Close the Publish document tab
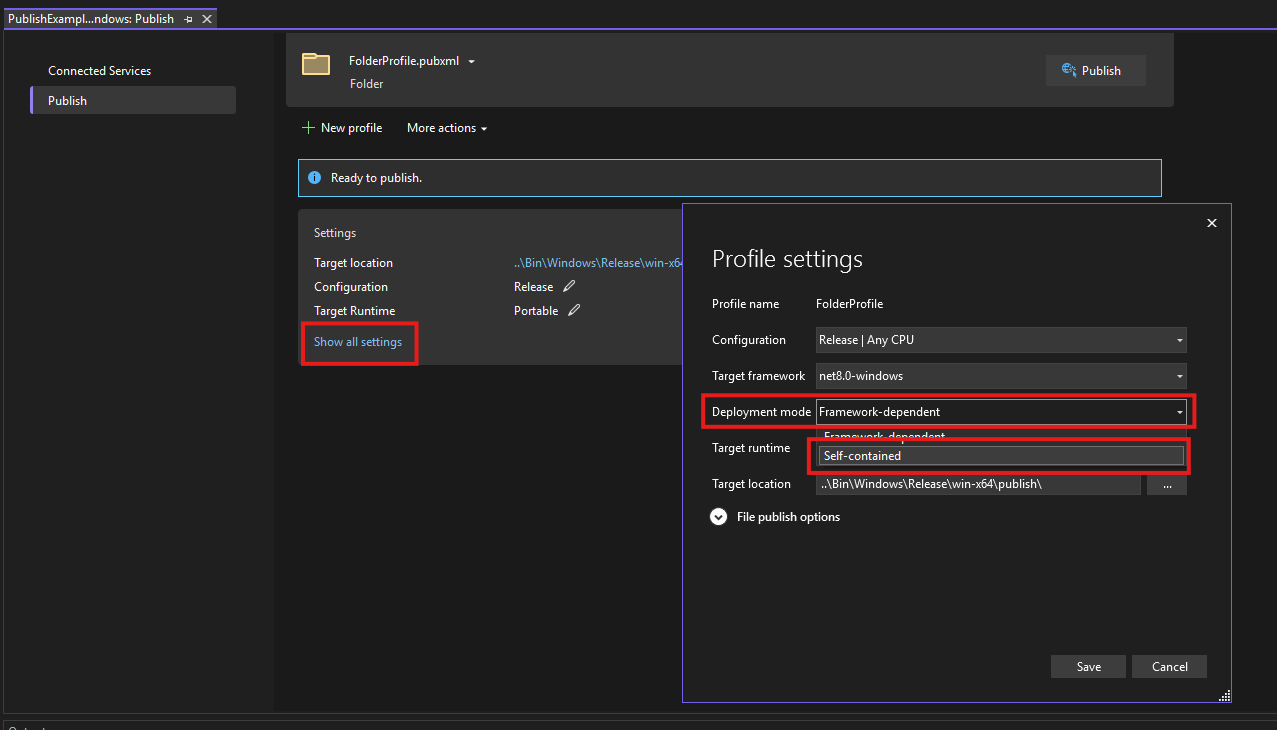This screenshot has width=1277, height=730. pos(206,19)
